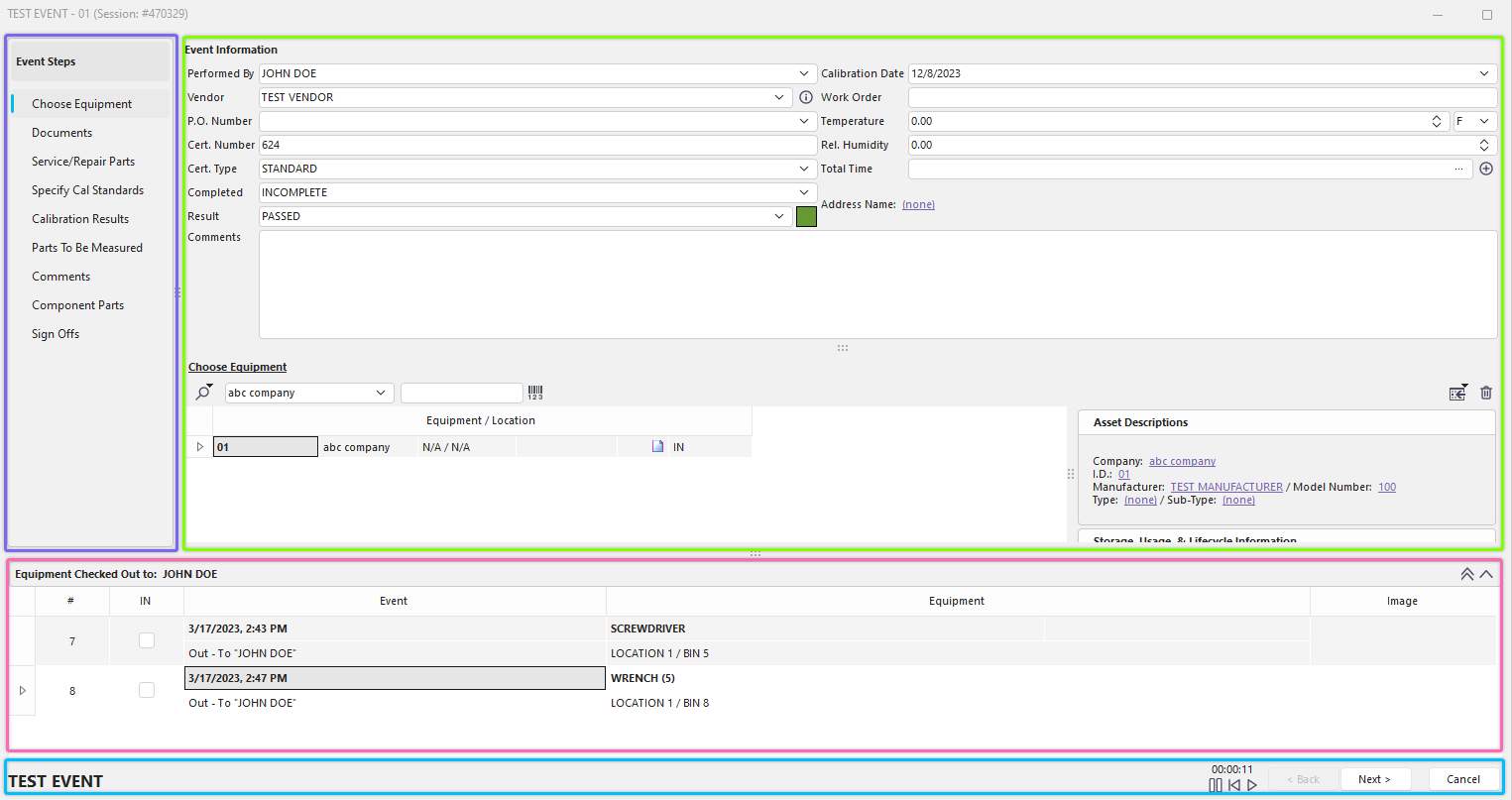This screenshot has height=800, width=1512.
Task: Click the green result color swatch
Action: tap(806, 216)
